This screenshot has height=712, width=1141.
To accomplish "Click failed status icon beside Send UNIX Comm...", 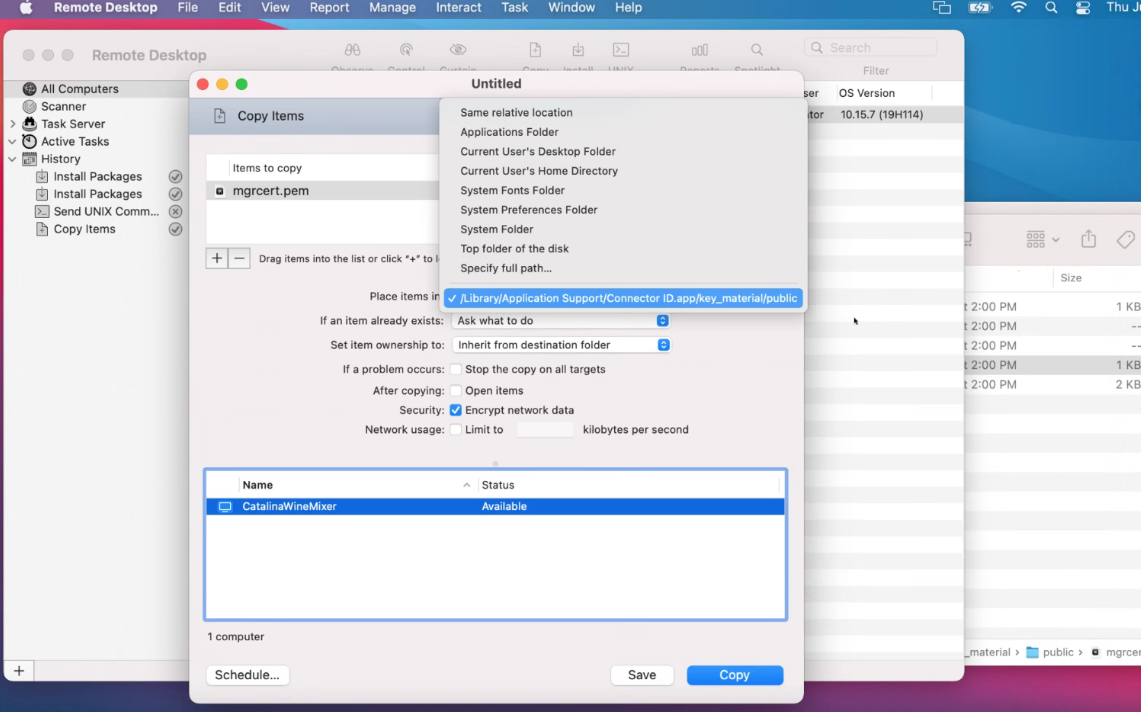I will pos(175,211).
